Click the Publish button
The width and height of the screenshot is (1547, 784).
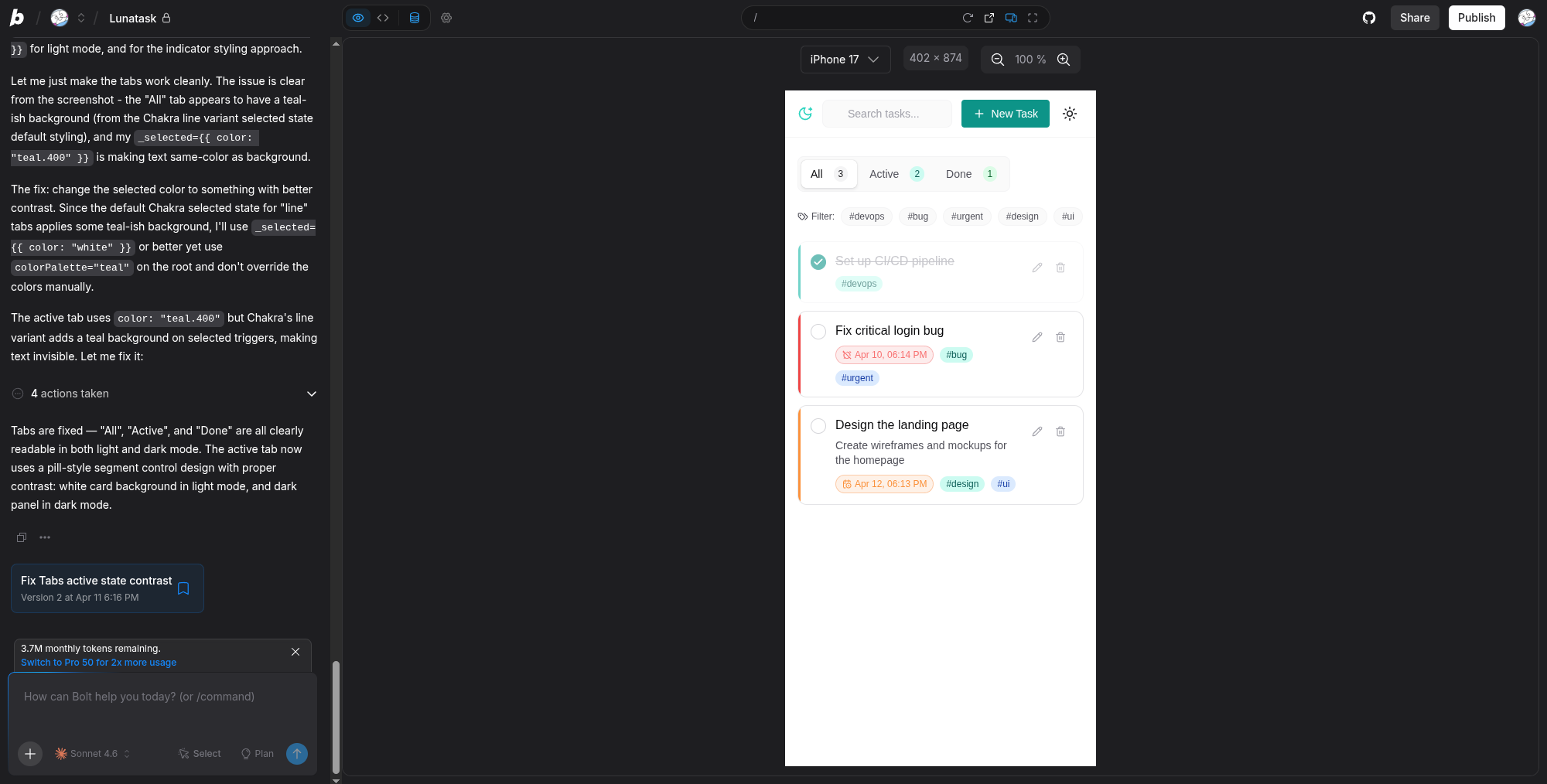(1477, 18)
